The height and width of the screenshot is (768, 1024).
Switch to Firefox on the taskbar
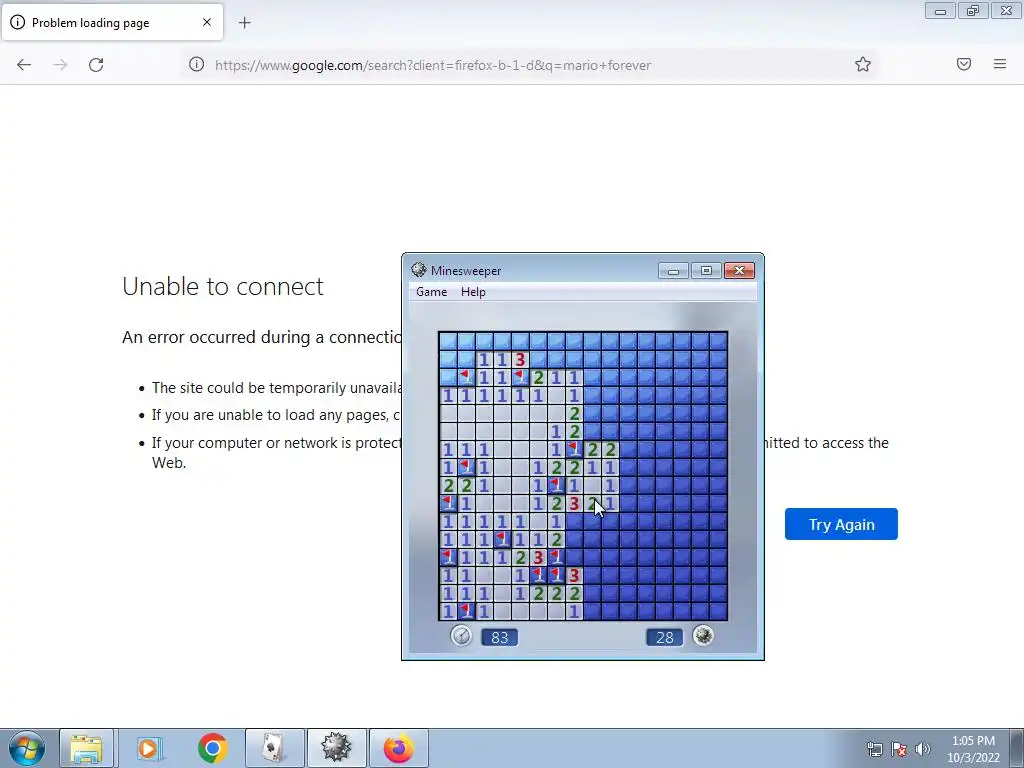[398, 748]
